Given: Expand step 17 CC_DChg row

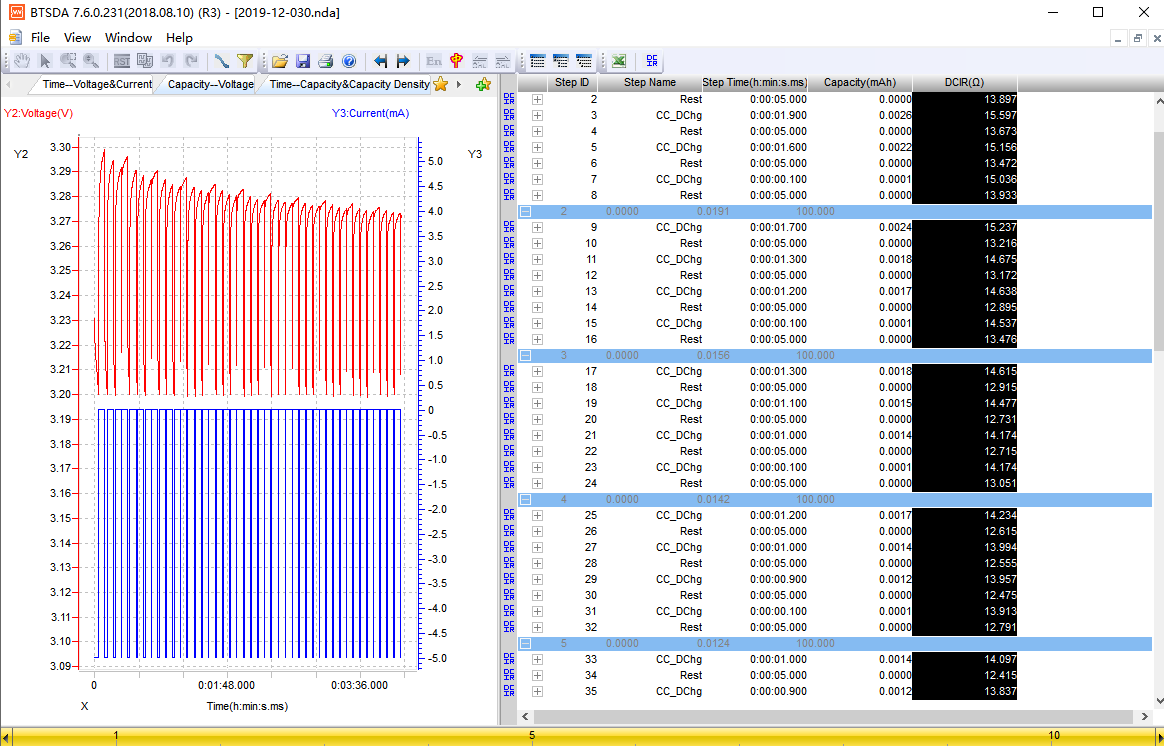Looking at the screenshot, I should point(537,371).
